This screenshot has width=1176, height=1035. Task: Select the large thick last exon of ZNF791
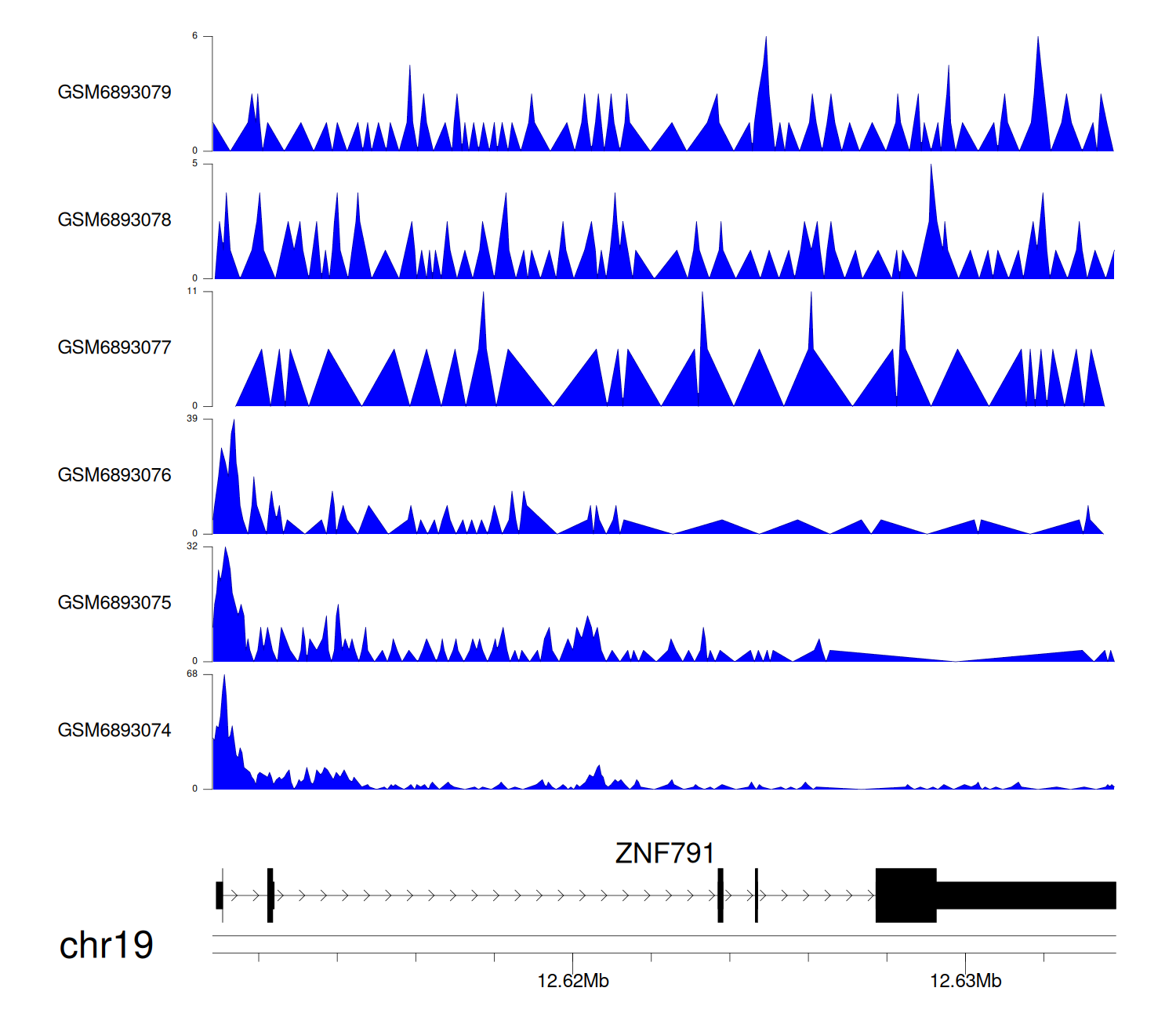(x=906, y=895)
